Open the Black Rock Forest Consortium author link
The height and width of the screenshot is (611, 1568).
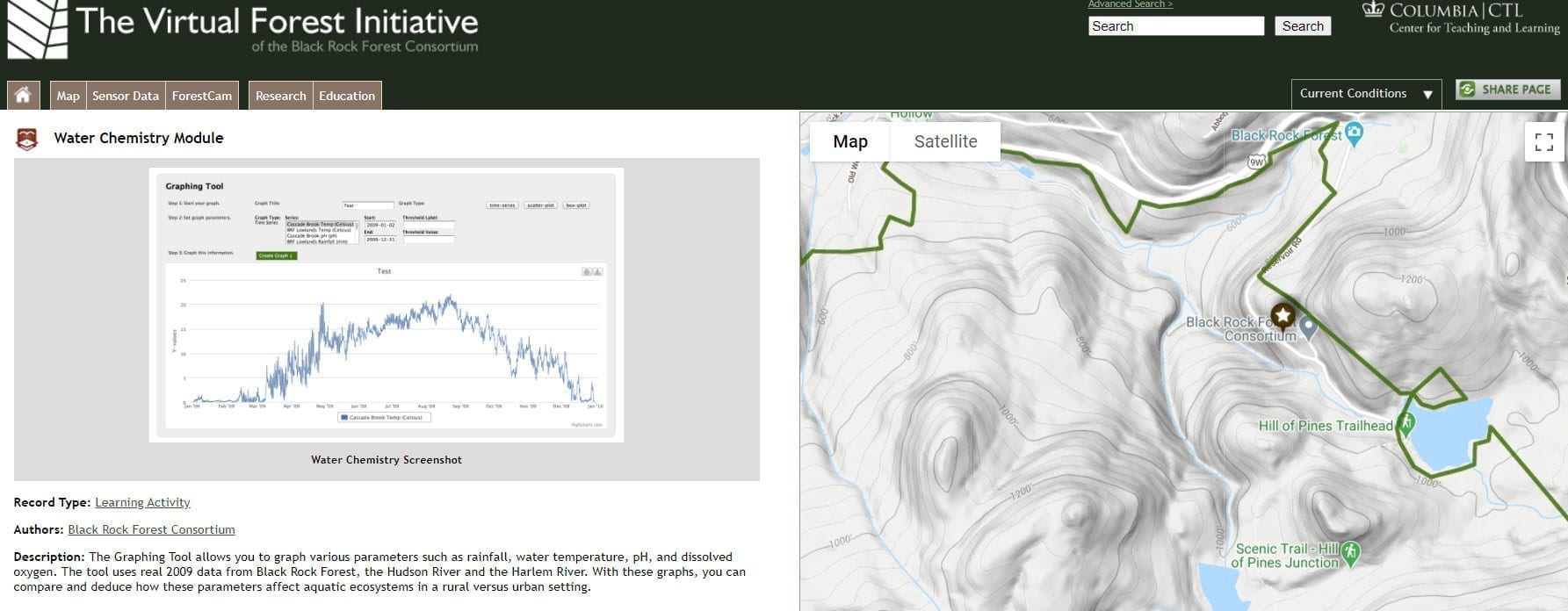click(x=151, y=529)
